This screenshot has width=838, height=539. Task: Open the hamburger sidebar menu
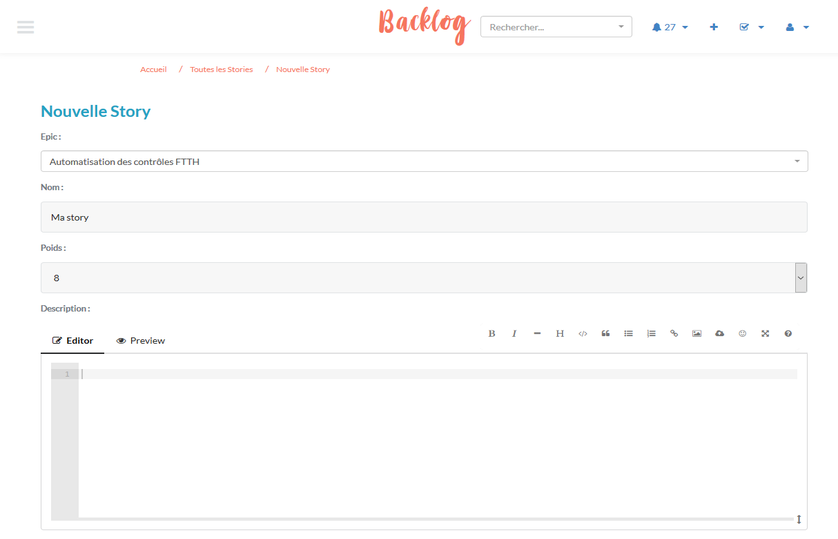(26, 27)
